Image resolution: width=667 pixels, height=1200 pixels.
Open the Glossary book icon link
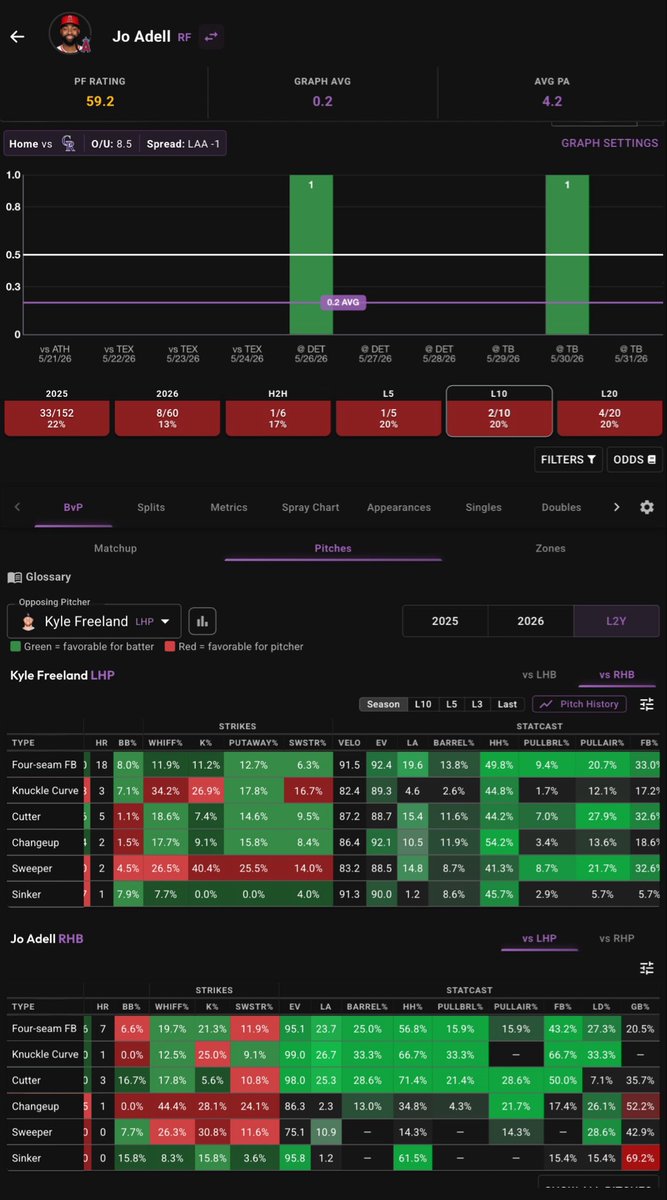point(39,577)
